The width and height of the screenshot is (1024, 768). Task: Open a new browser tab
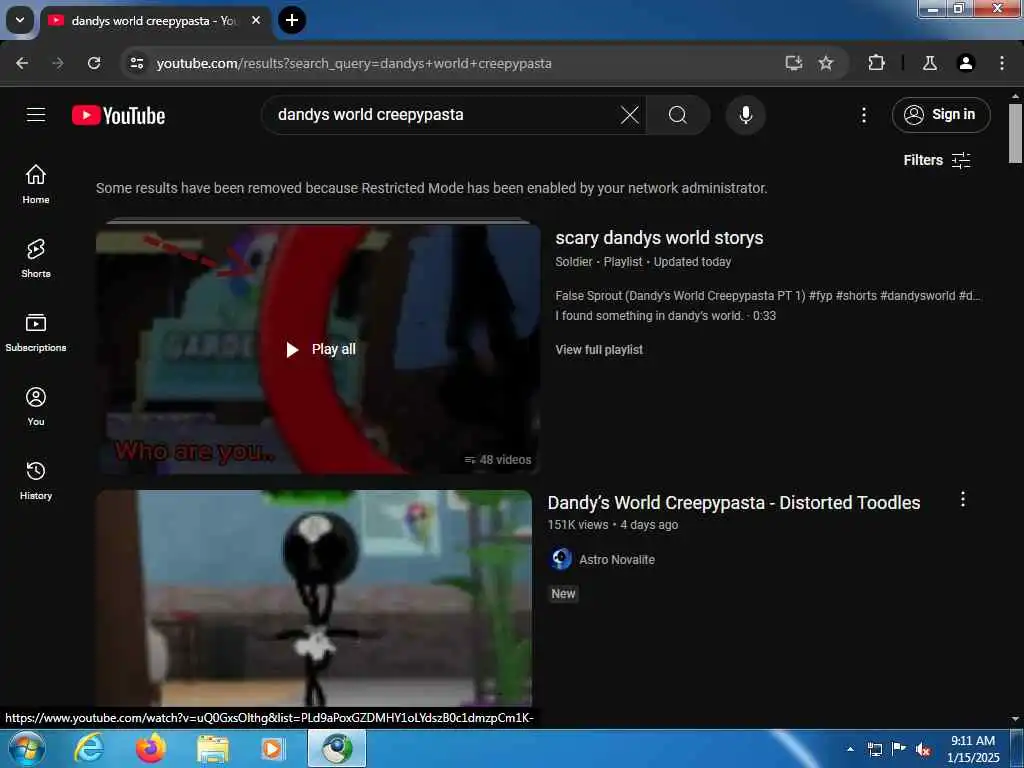pos(292,20)
